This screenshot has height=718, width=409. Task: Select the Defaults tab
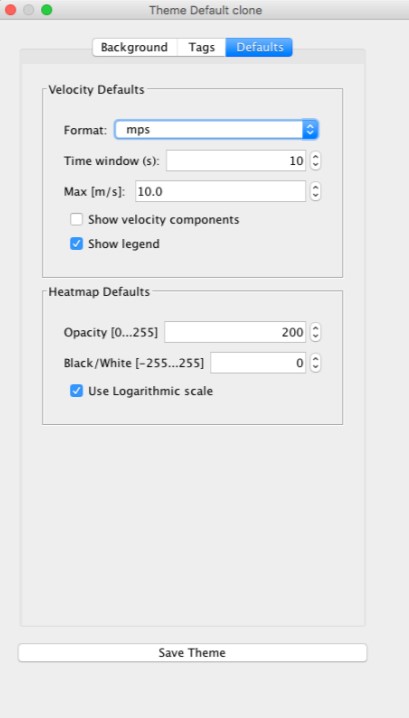pyautogui.click(x=259, y=47)
